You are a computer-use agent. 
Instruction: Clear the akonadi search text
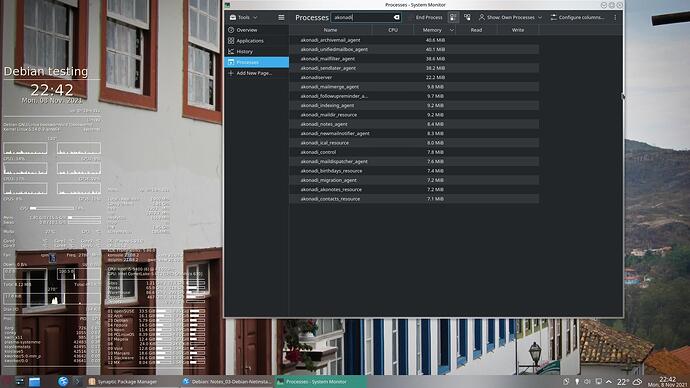[396, 17]
